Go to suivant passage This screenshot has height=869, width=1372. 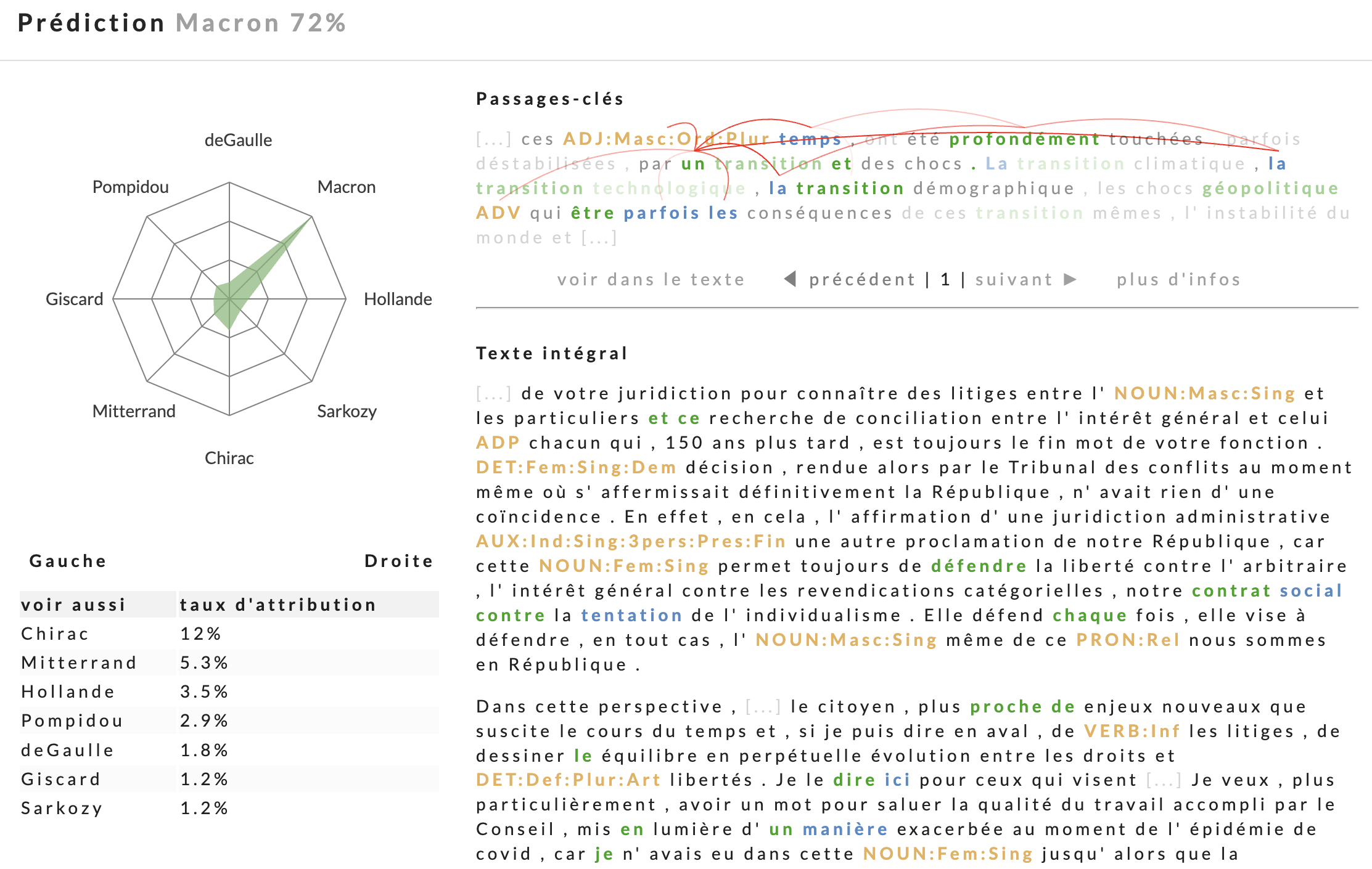click(1014, 279)
